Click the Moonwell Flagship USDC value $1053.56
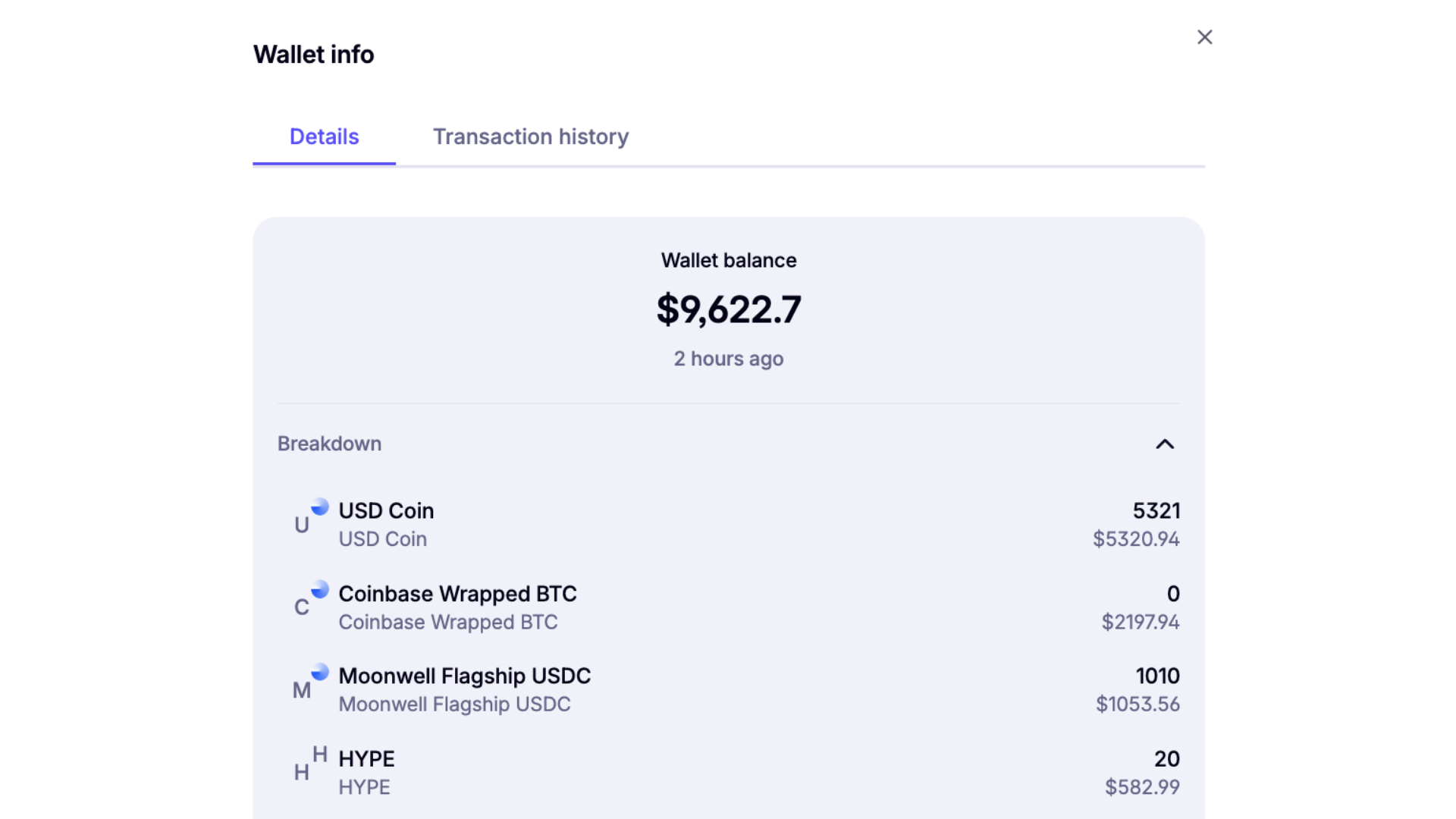Image resolution: width=1456 pixels, height=819 pixels. [1137, 704]
